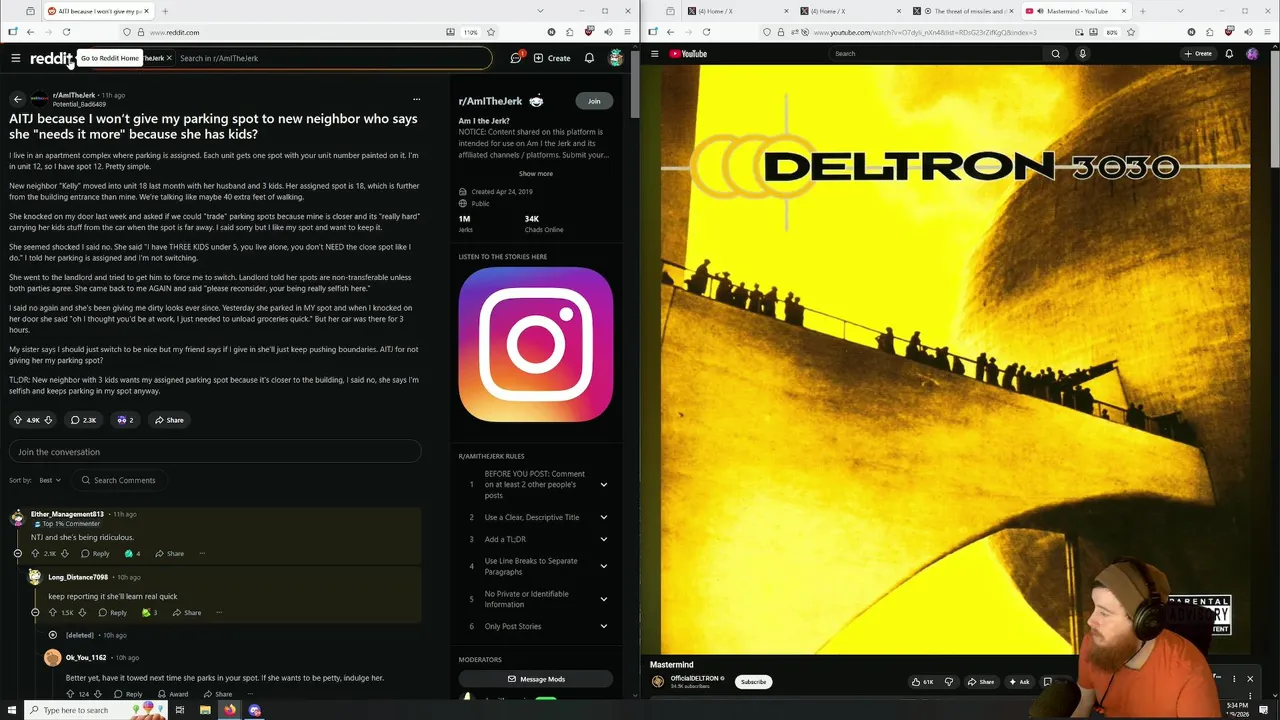Image resolution: width=1280 pixels, height=720 pixels.
Task: Collapse the Either_Management813 comment thread
Action: (17, 553)
